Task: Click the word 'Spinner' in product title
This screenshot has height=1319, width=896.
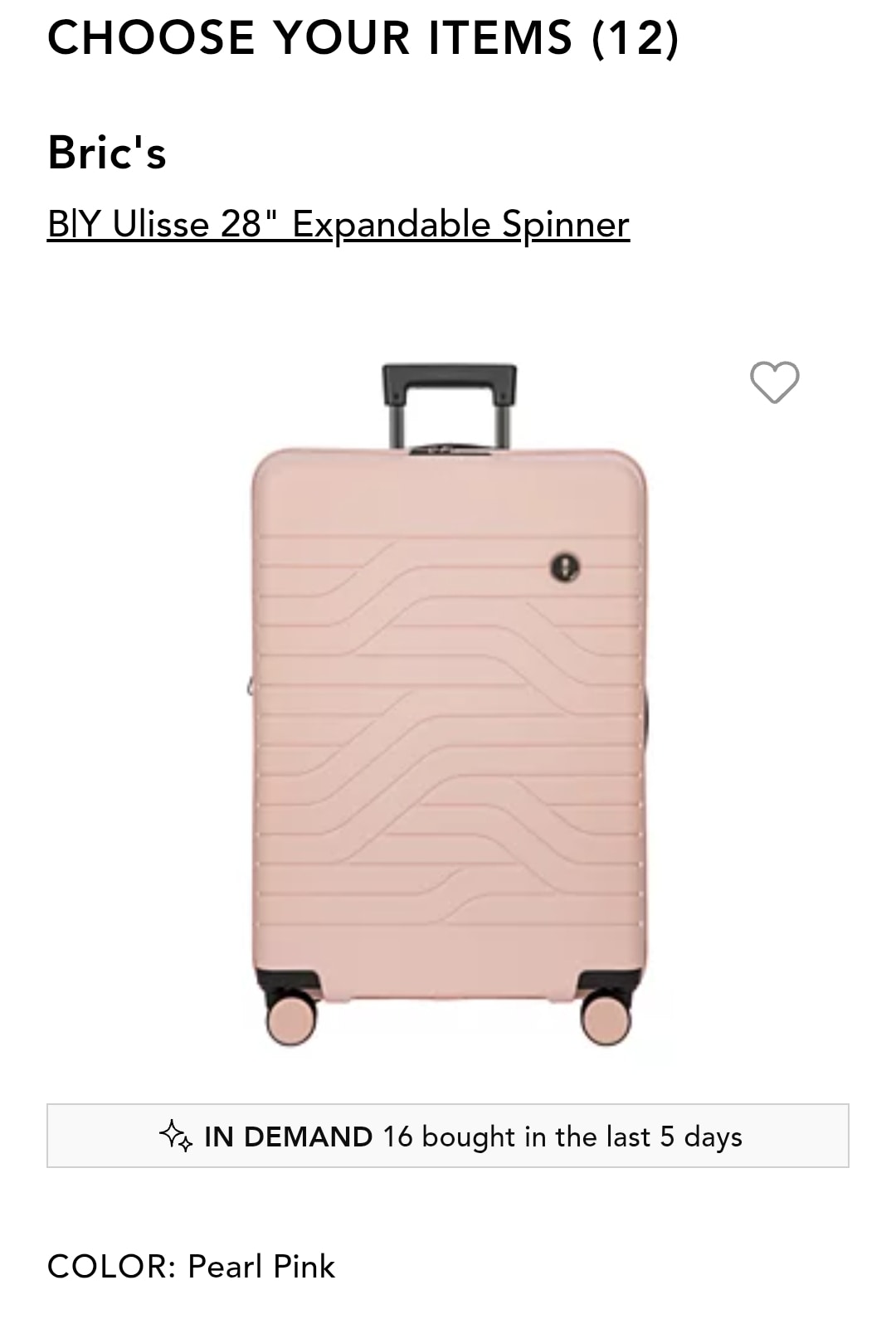Action: (x=566, y=224)
